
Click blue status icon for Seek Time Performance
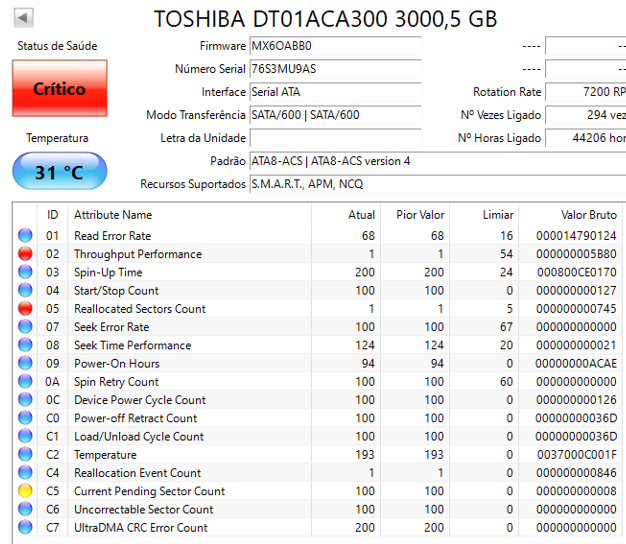click(25, 344)
